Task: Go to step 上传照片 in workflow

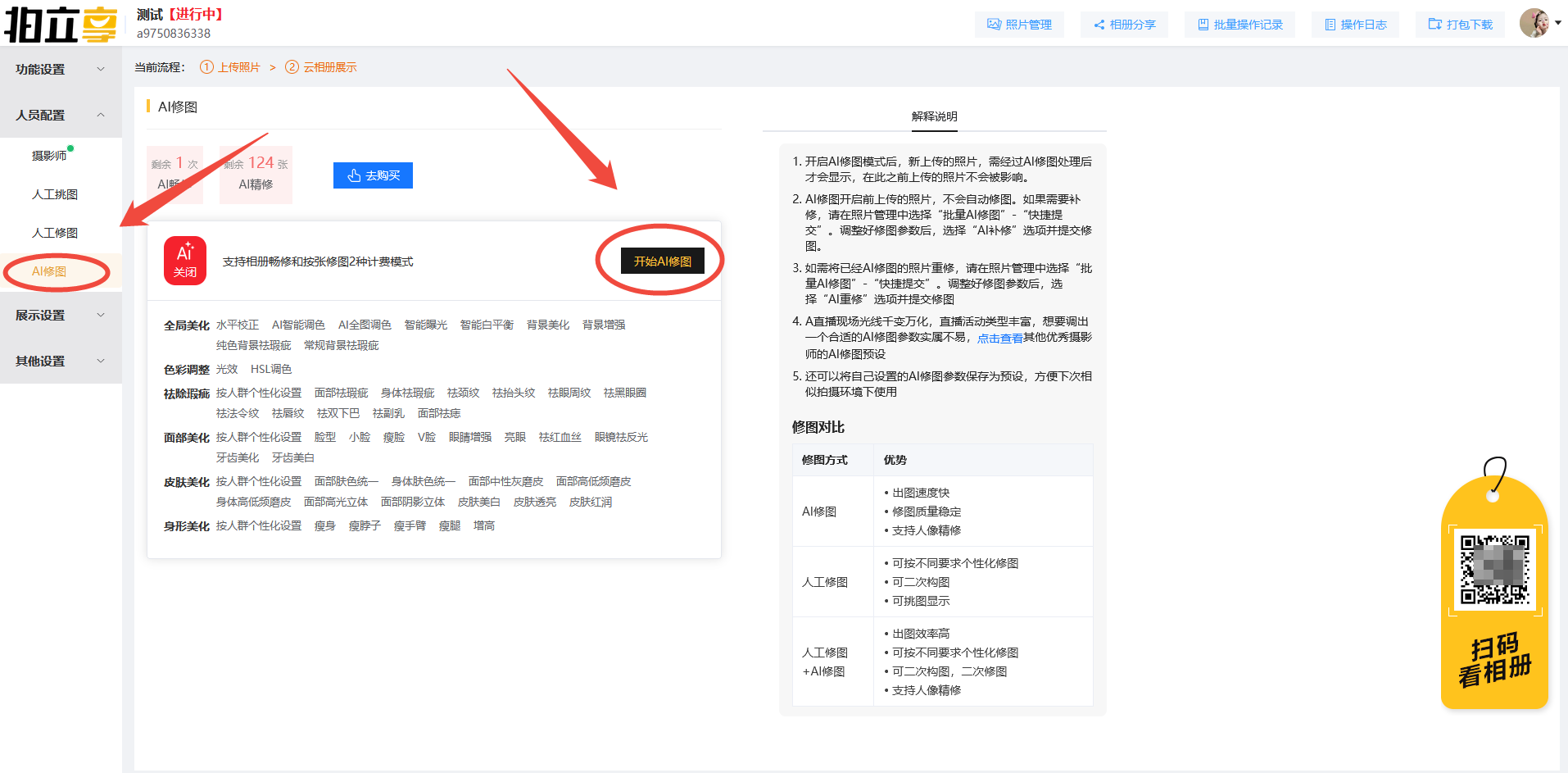Action: [x=238, y=67]
